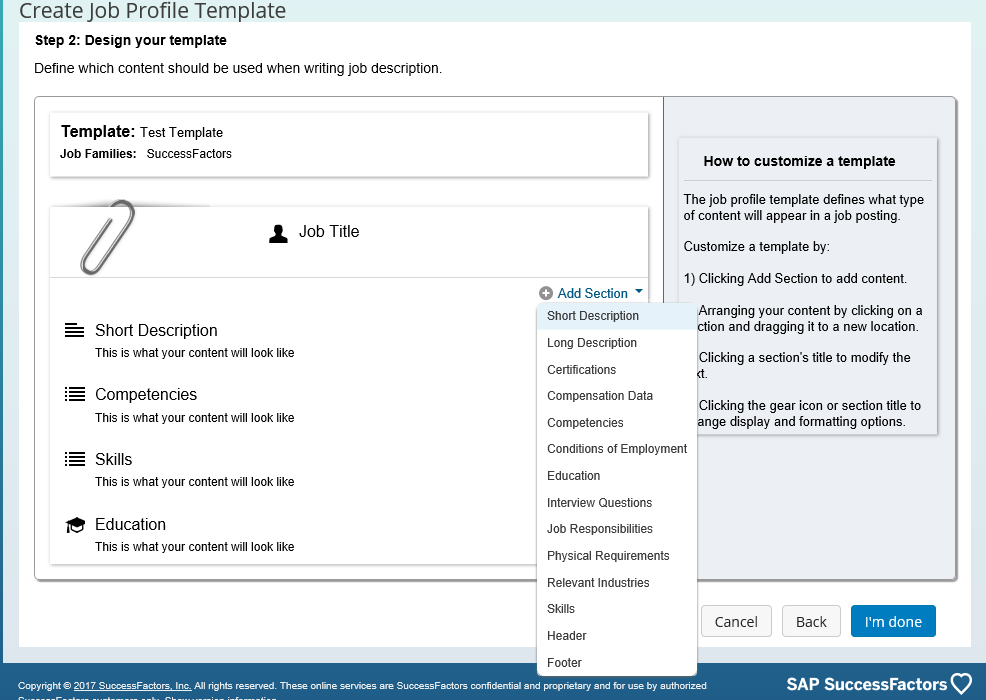Select Certifications in the Add Section menu
Screen dimensions: 986x700
[x=617, y=370]
